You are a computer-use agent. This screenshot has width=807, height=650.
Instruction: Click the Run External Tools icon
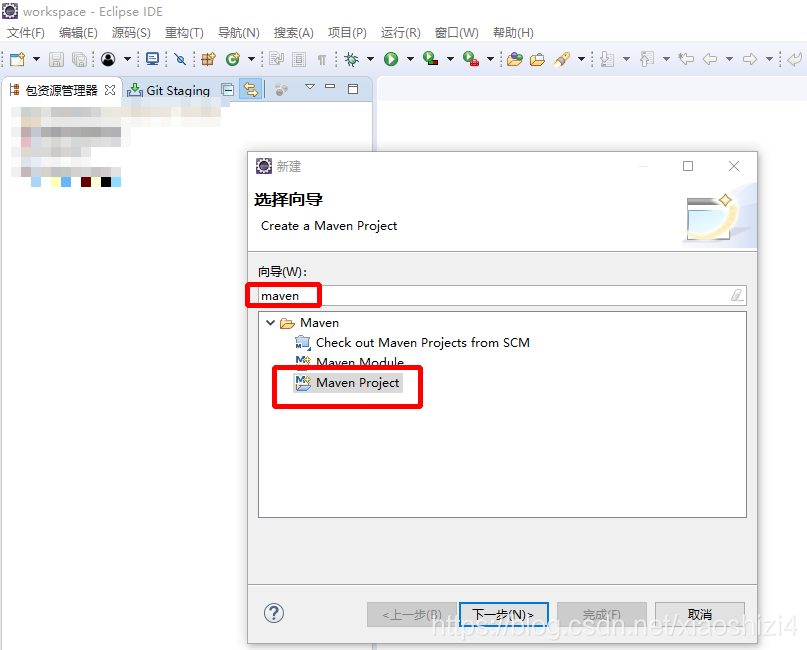click(x=471, y=59)
